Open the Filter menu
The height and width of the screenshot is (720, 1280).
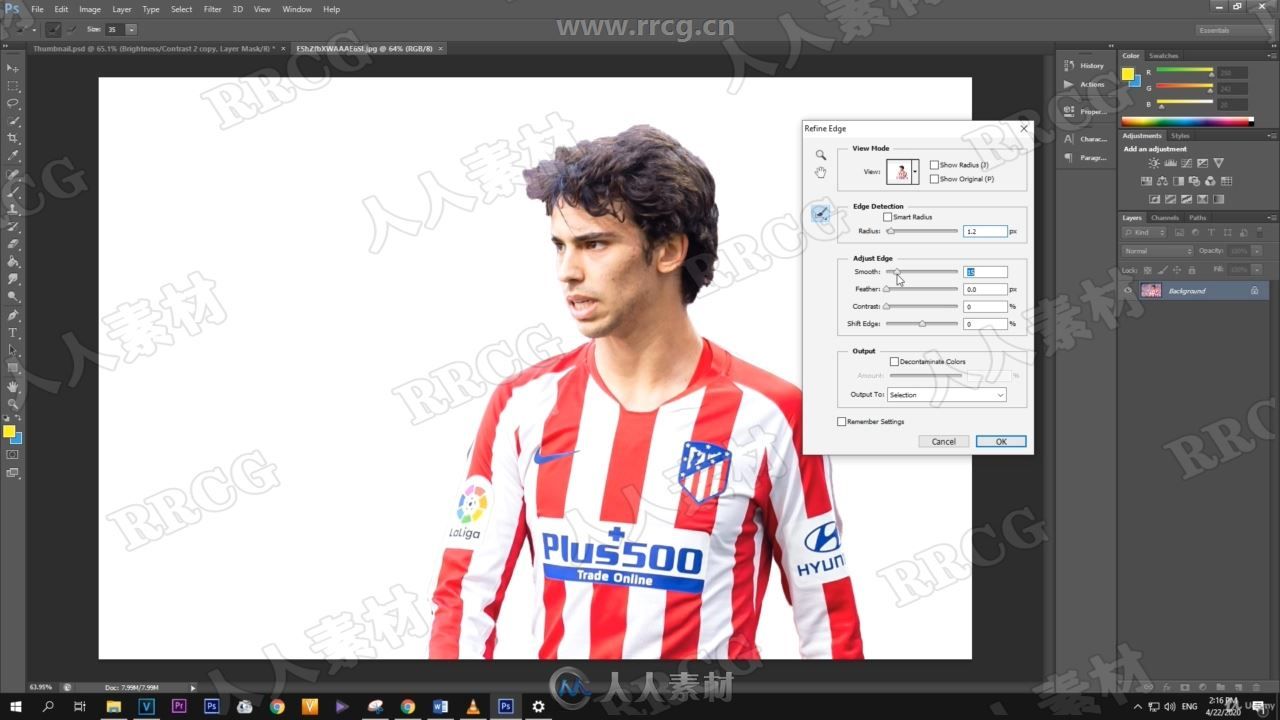(213, 9)
